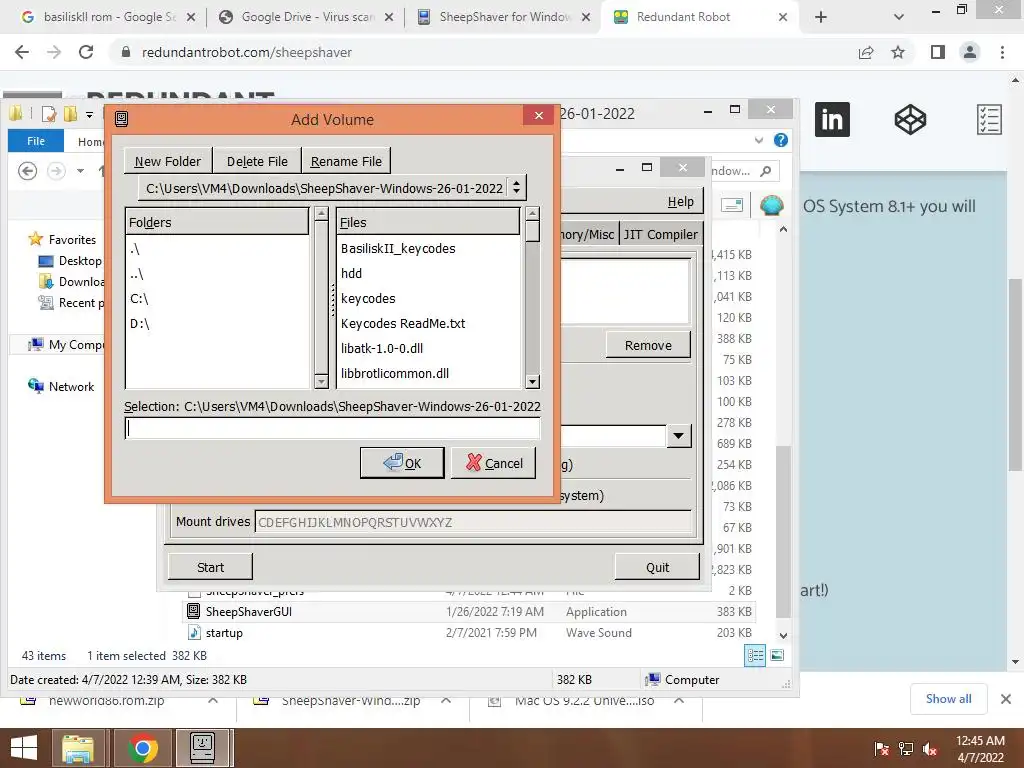The image size is (1024, 768).
Task: Switch to the Google Drive Virus scan tab
Action: click(306, 17)
